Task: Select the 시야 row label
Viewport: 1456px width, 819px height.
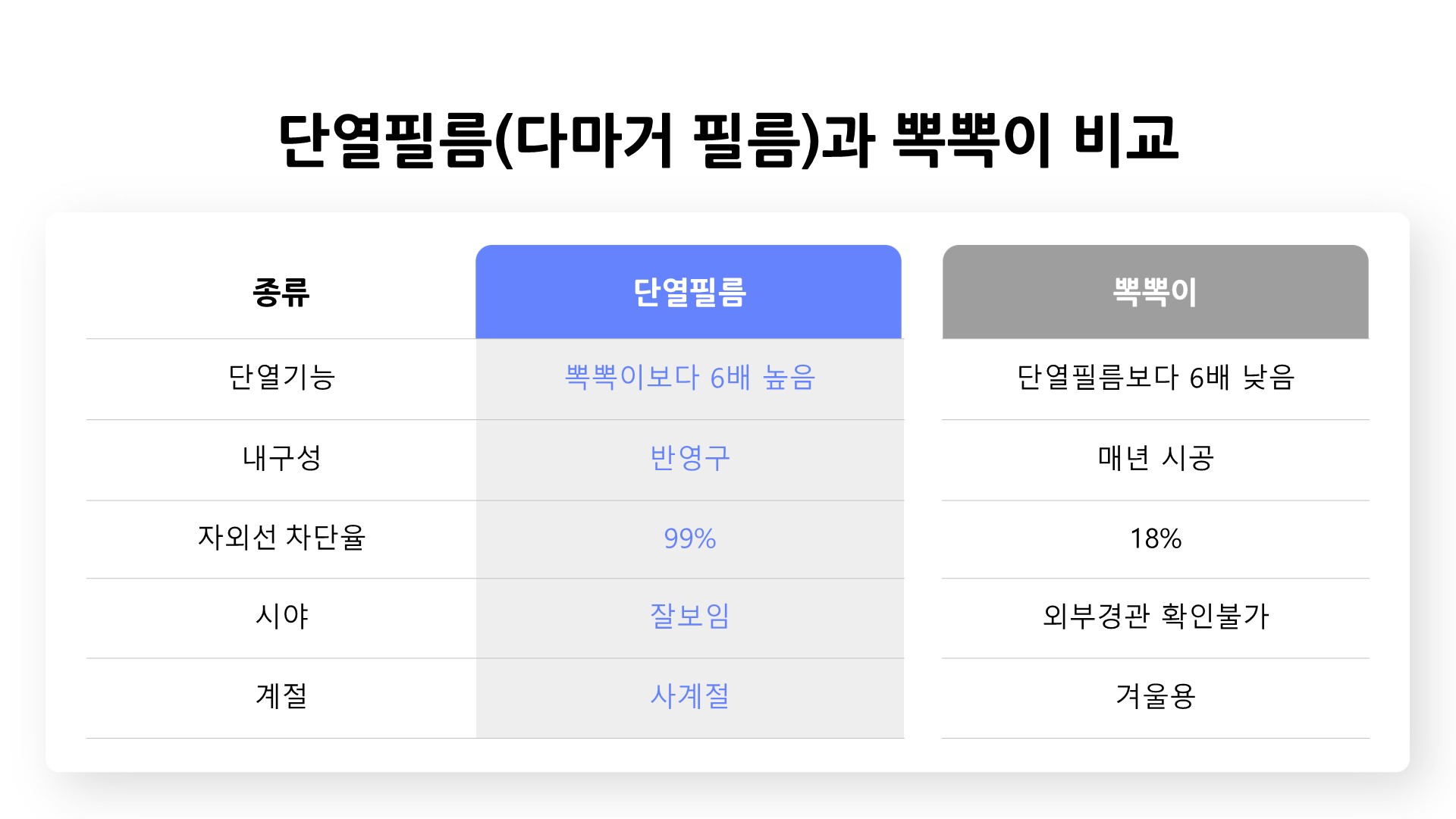Action: [x=281, y=616]
